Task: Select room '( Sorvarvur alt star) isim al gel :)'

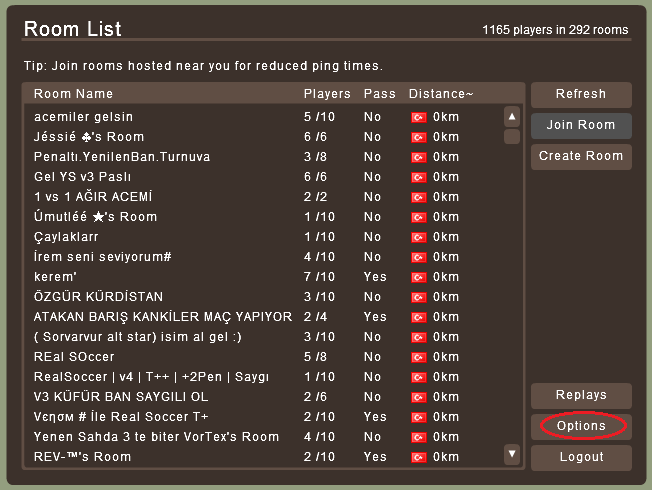Action: (264, 337)
